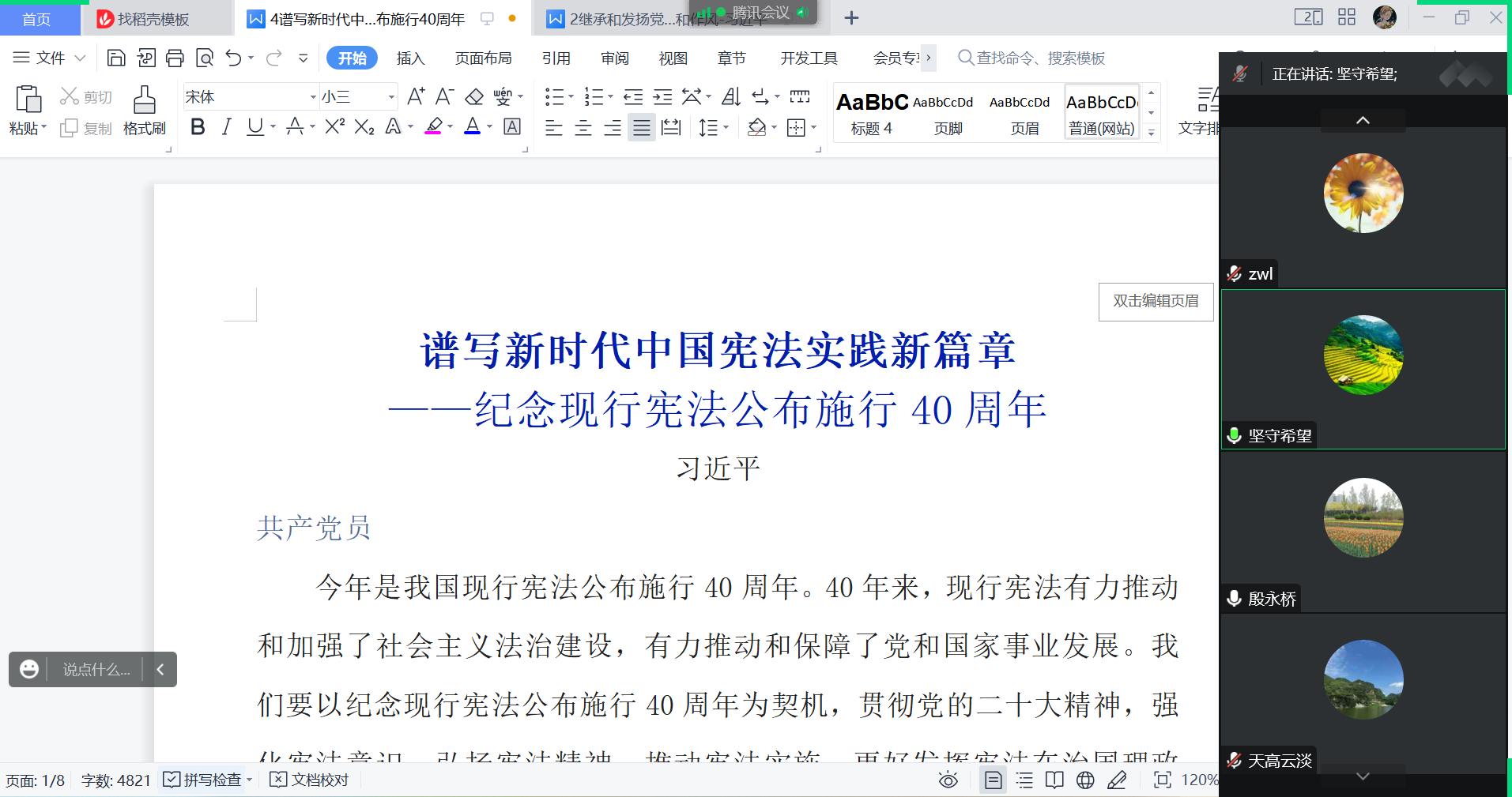Click the Bold formatting icon
The height and width of the screenshot is (797, 1512).
(198, 127)
